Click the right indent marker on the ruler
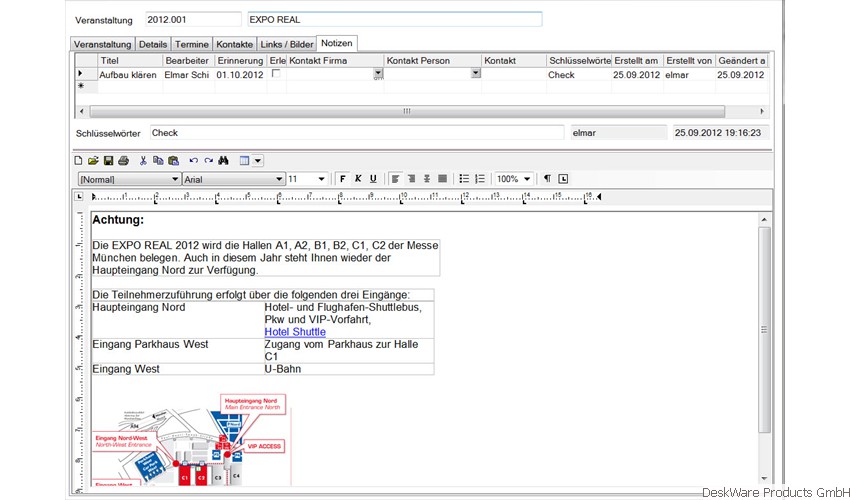The image size is (850, 500). (599, 197)
